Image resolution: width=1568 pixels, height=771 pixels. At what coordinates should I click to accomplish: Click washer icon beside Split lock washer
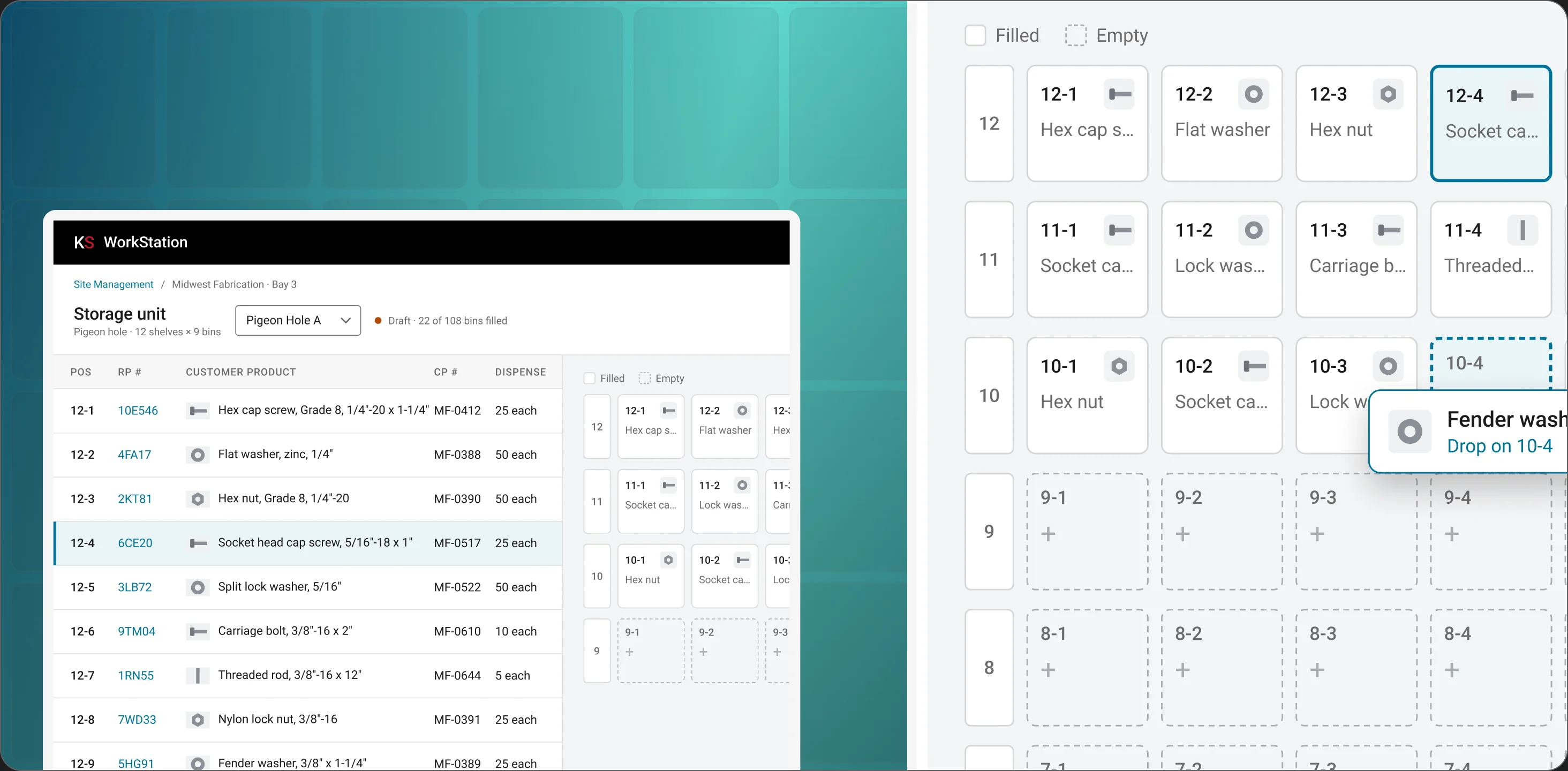coord(198,587)
